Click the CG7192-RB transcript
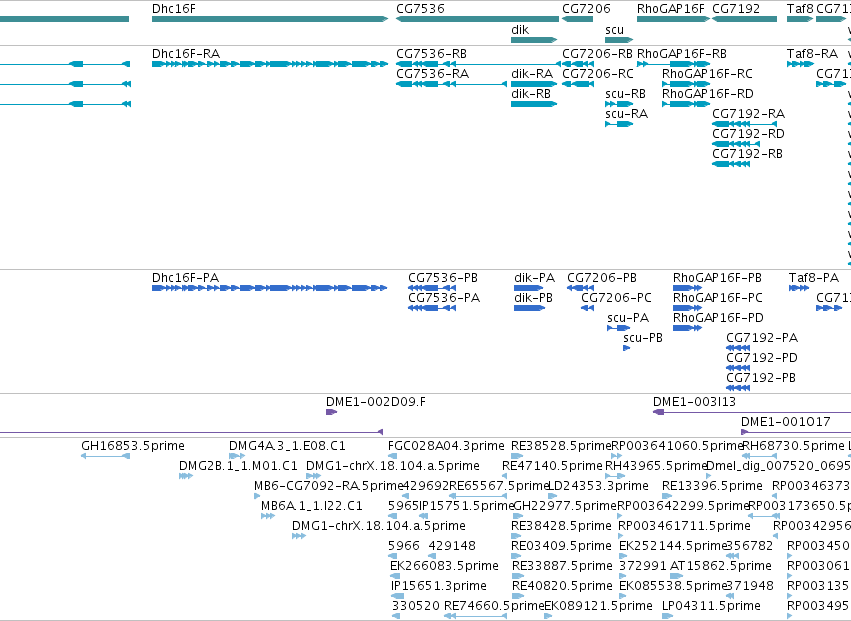This screenshot has height=621, width=851. tap(731, 164)
